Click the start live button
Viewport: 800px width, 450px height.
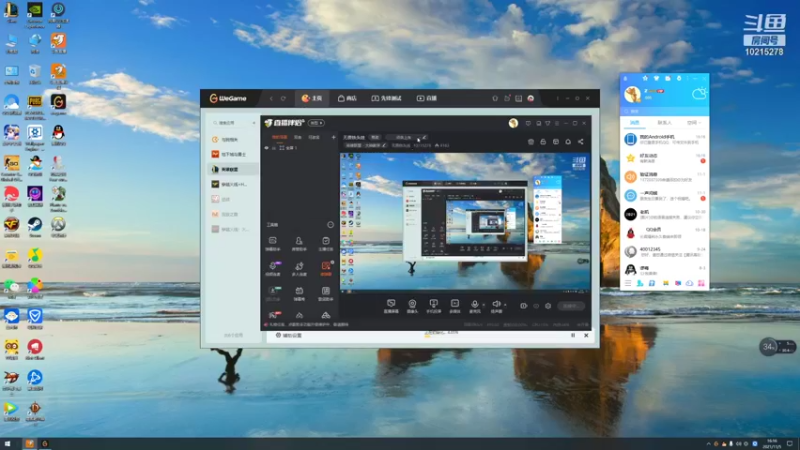point(570,306)
